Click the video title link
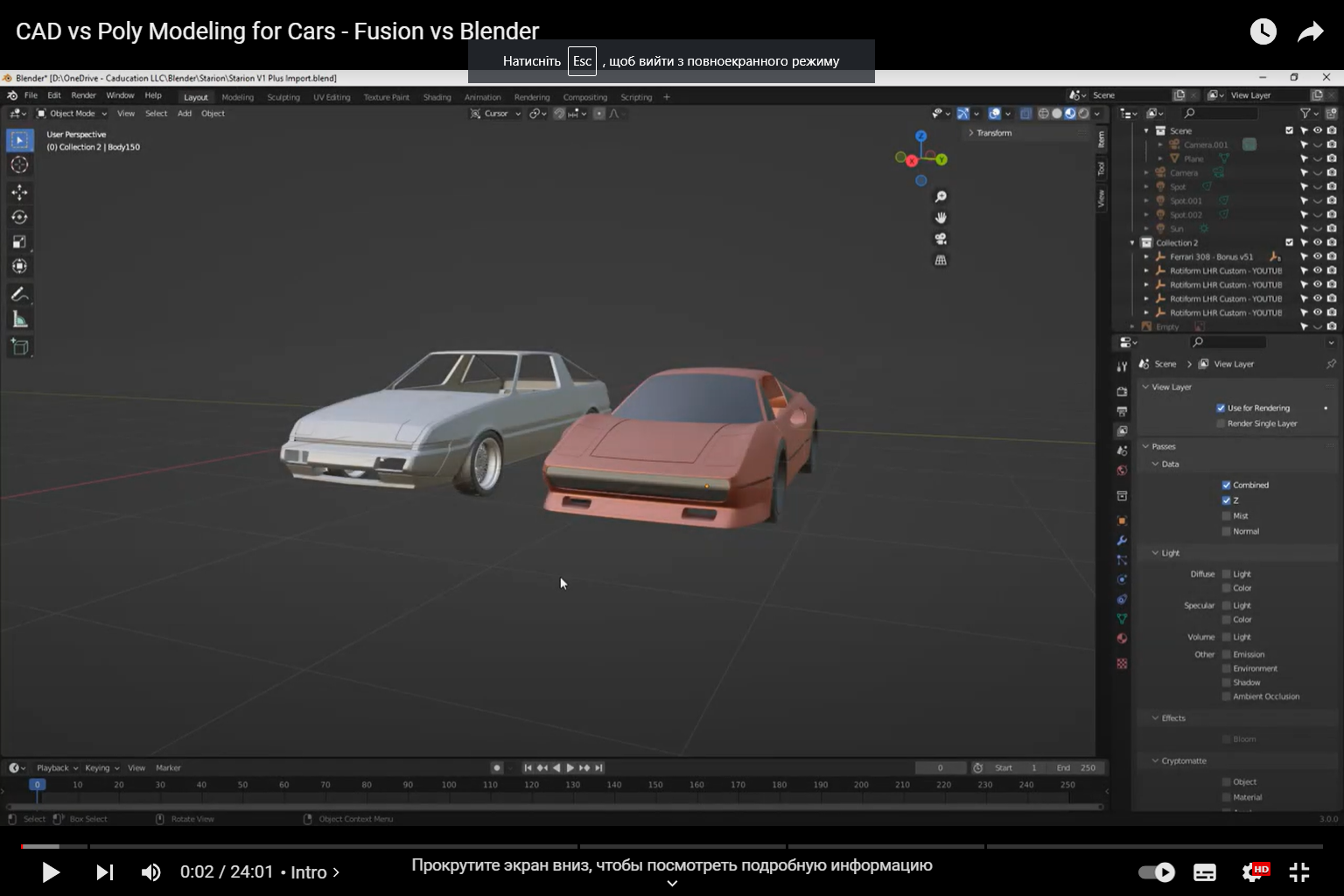The width and height of the screenshot is (1344, 896). click(x=277, y=31)
